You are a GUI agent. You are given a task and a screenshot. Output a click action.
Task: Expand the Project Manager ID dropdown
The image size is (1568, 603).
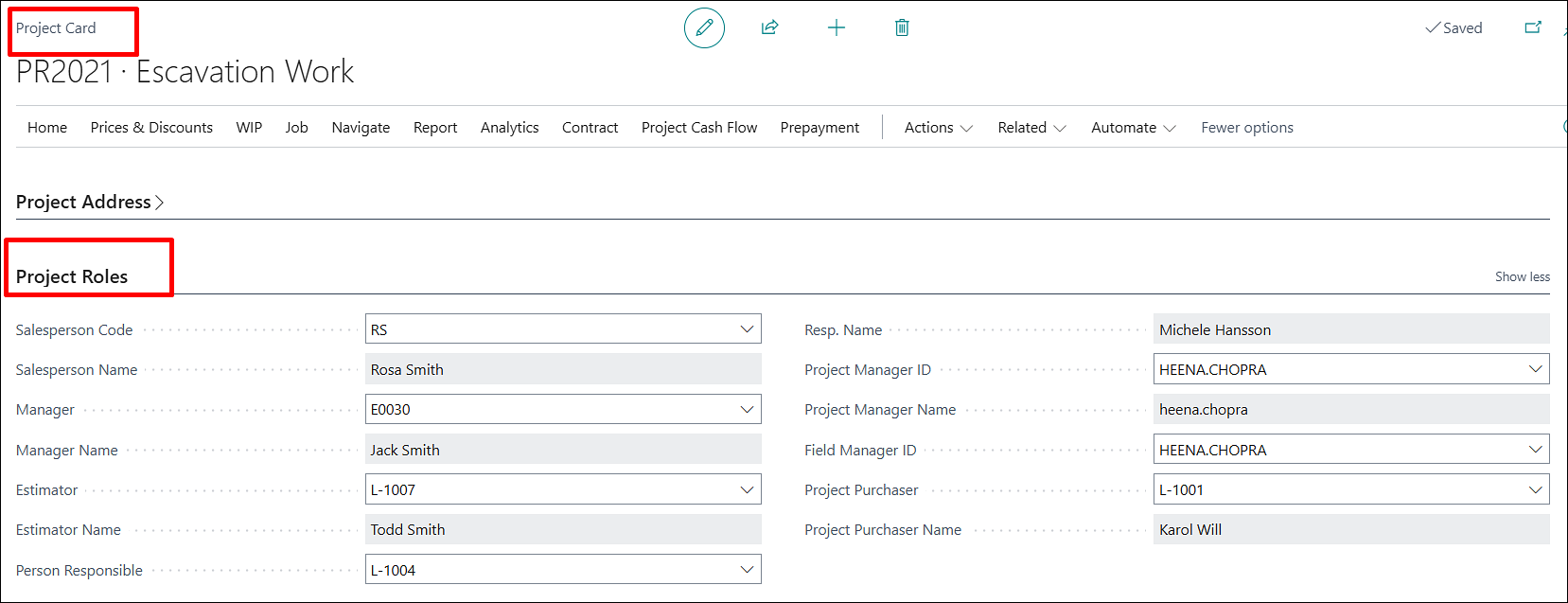[x=1536, y=369]
